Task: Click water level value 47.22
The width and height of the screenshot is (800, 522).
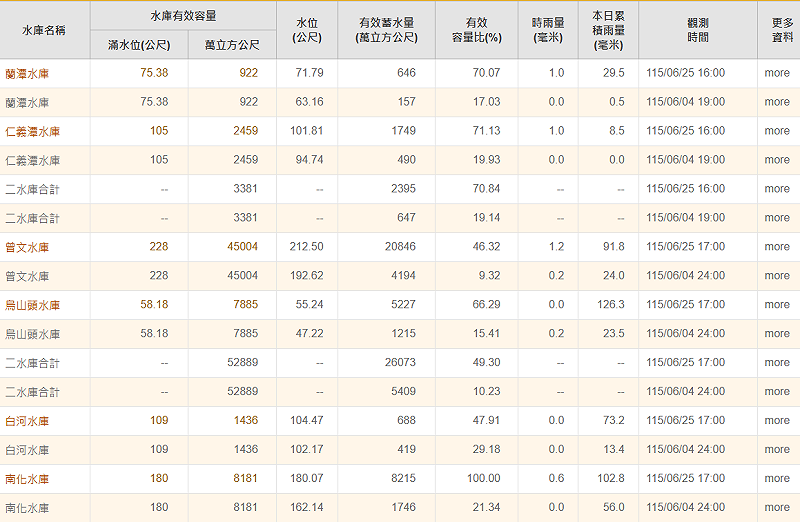Action: point(309,334)
